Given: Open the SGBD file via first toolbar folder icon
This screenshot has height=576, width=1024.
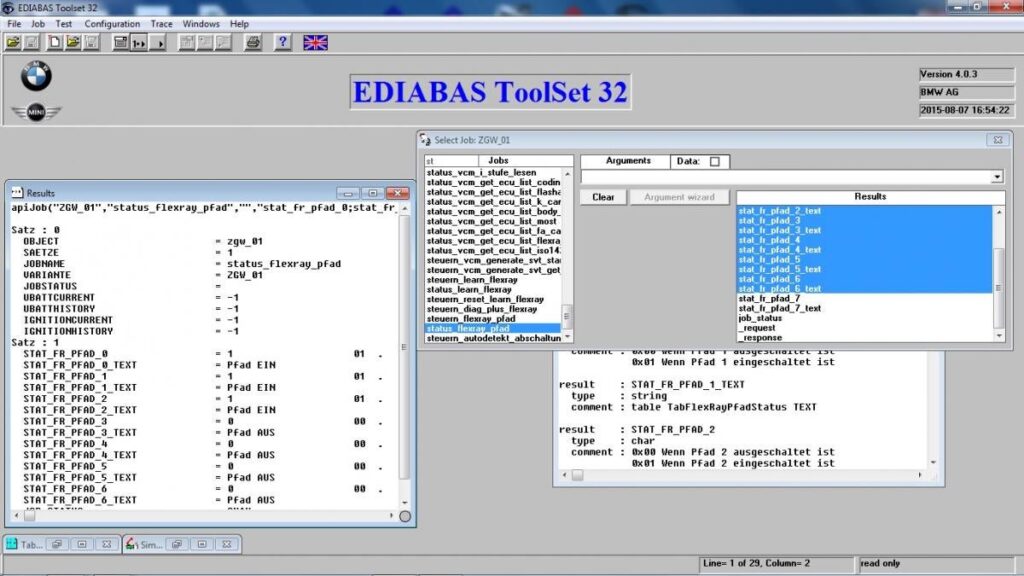Looking at the screenshot, I should click(13, 43).
